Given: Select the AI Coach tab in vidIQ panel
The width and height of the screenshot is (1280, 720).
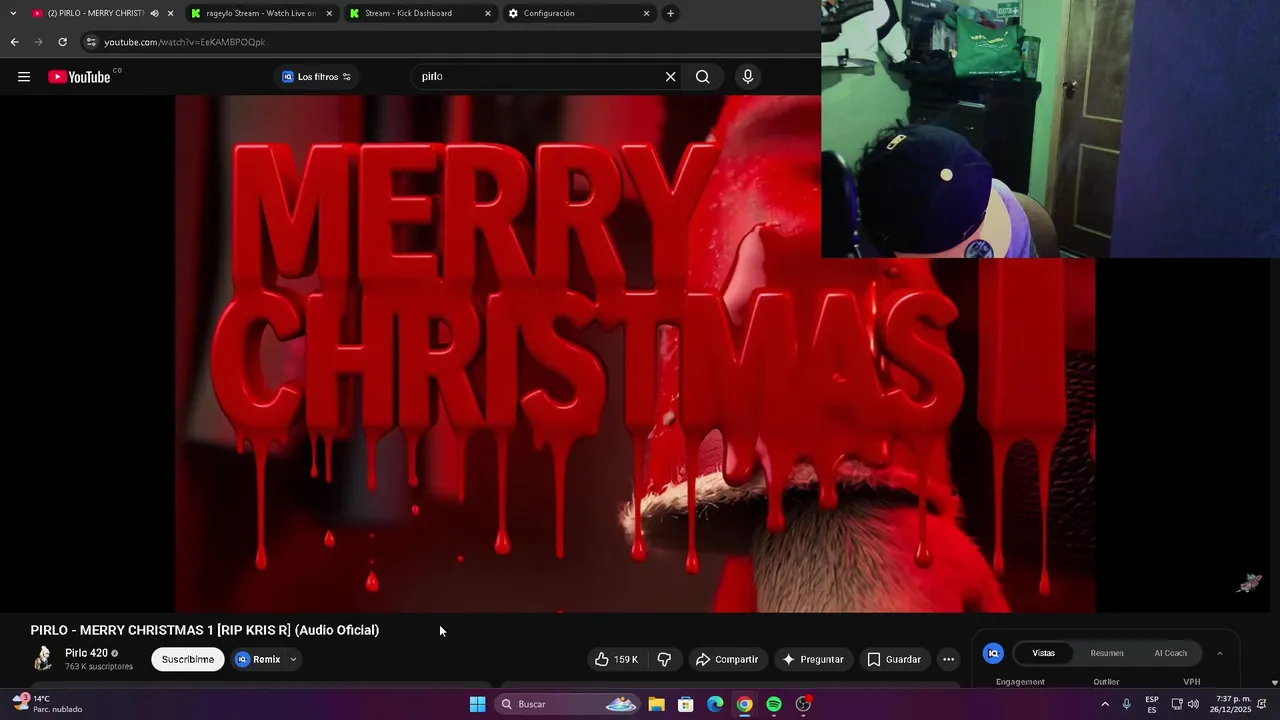Looking at the screenshot, I should [1170, 653].
